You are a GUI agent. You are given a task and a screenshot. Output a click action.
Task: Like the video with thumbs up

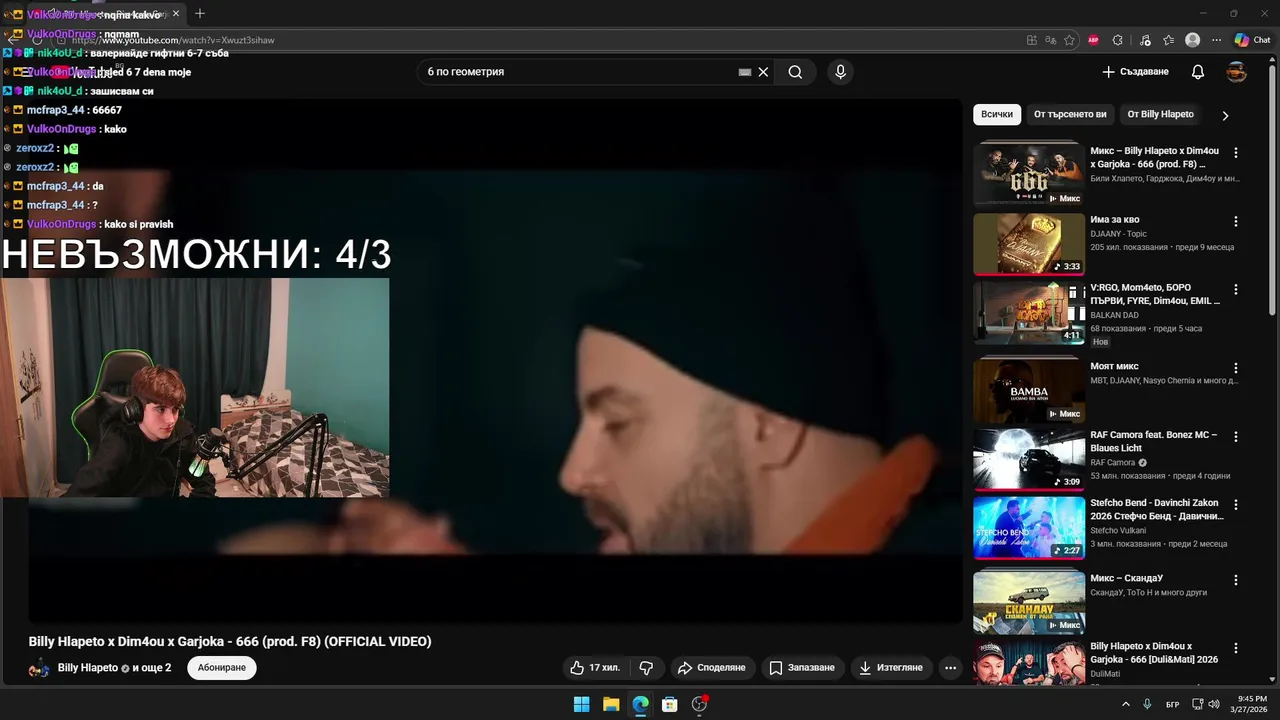tap(594, 667)
